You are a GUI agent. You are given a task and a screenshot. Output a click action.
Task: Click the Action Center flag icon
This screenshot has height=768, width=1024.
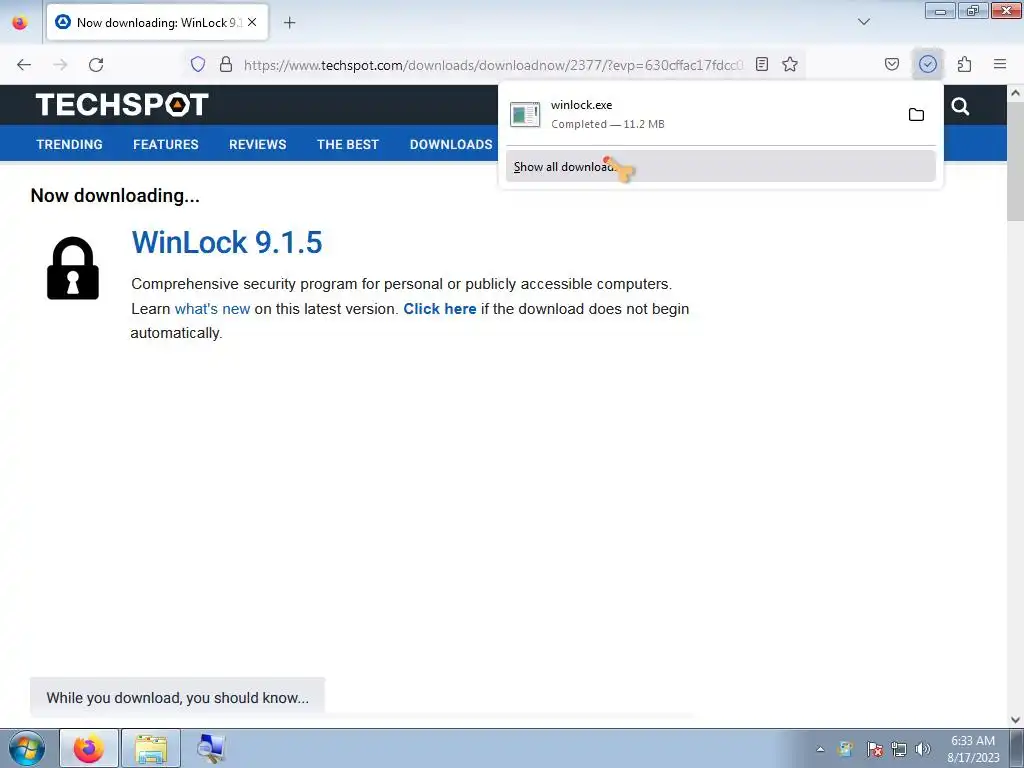click(874, 749)
